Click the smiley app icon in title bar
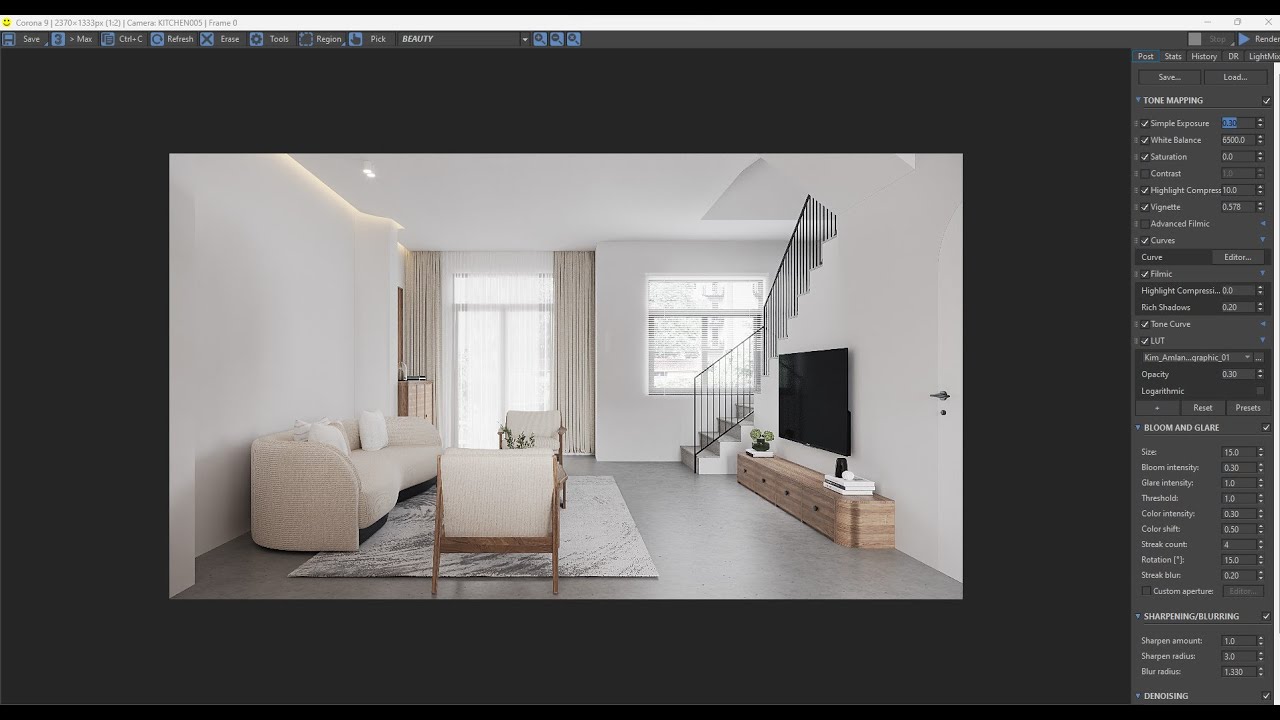Viewport: 1280px width, 720px height. coord(7,22)
